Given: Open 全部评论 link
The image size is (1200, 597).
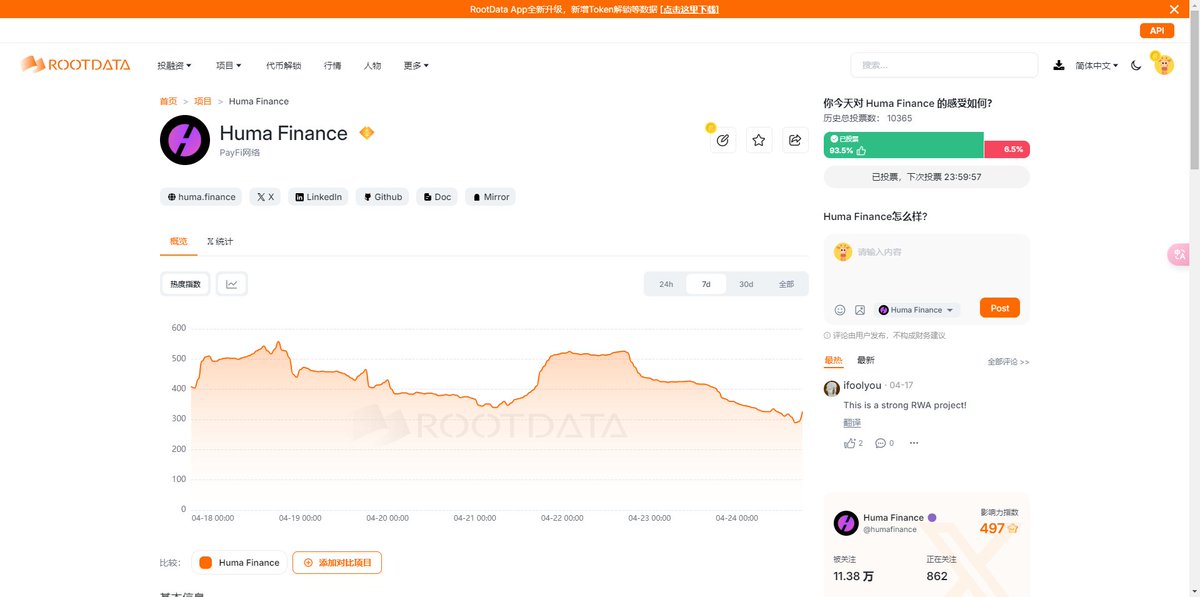Looking at the screenshot, I should 1008,361.
